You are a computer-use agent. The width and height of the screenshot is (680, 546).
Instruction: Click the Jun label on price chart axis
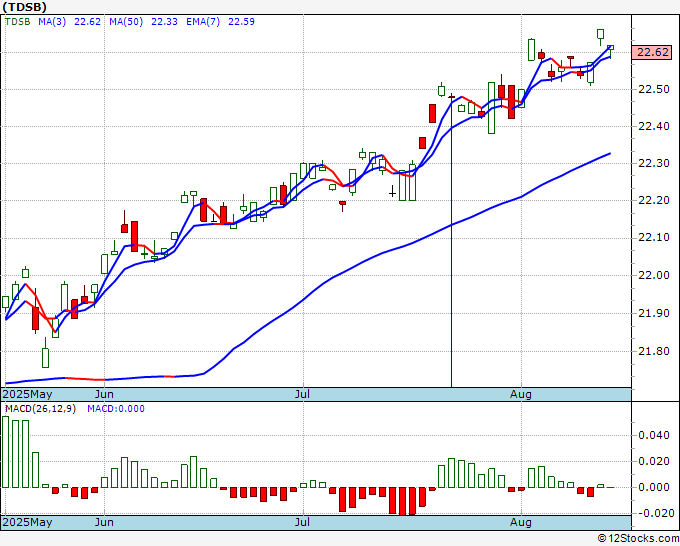(104, 394)
